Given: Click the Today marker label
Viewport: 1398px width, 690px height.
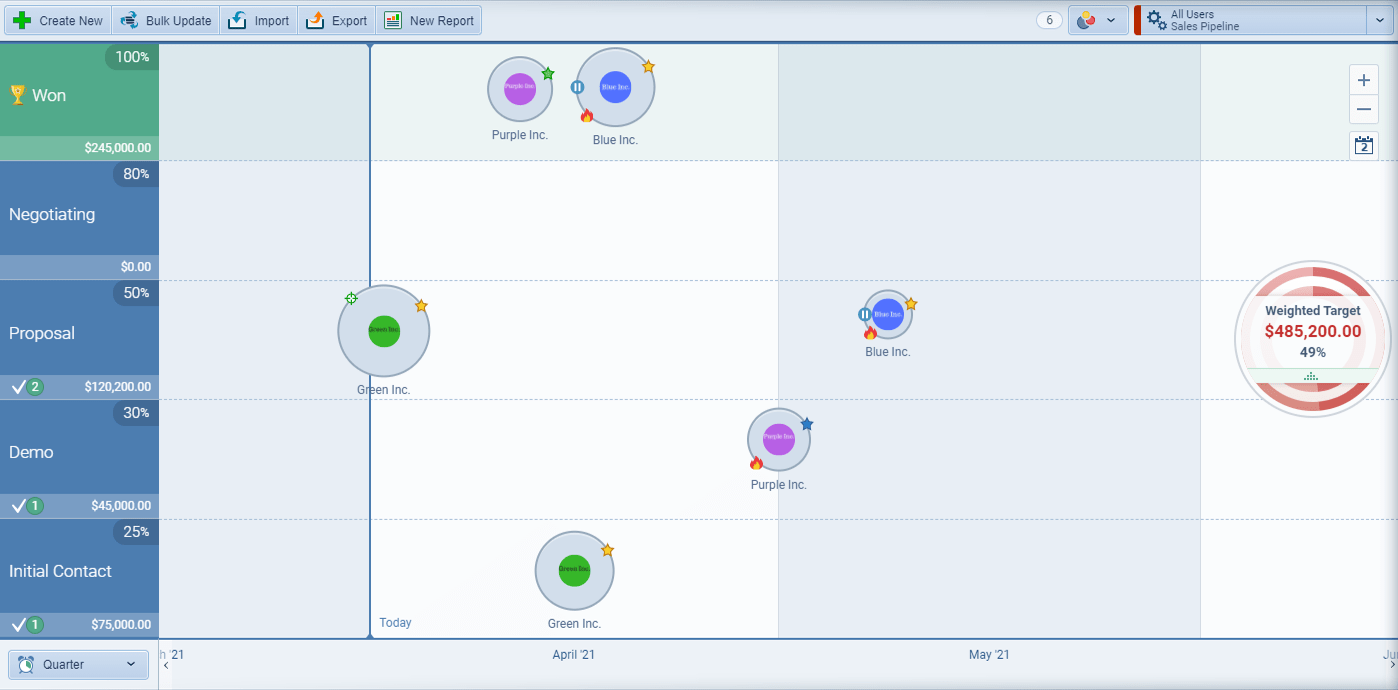Looking at the screenshot, I should click(x=395, y=622).
